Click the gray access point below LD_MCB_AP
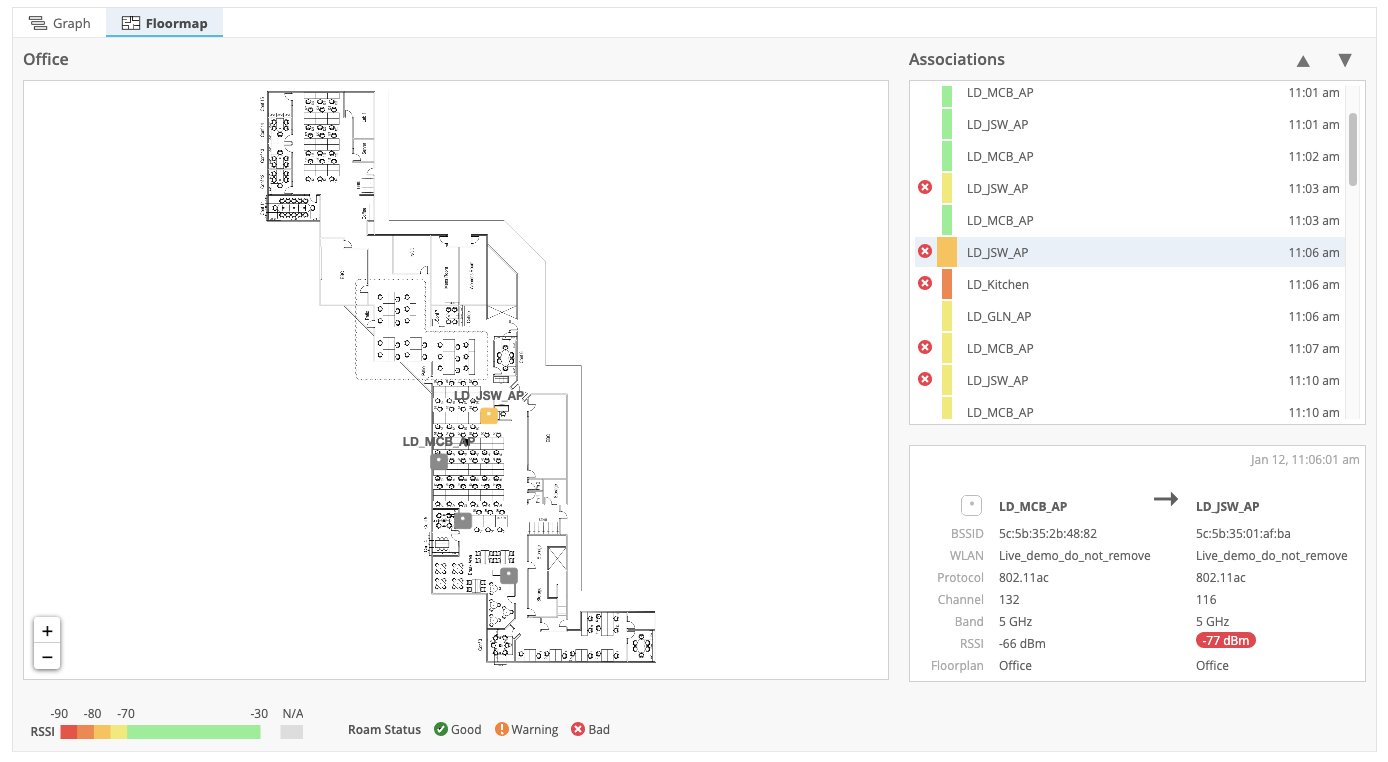Image resolution: width=1388 pixels, height=762 pixels. [x=463, y=520]
